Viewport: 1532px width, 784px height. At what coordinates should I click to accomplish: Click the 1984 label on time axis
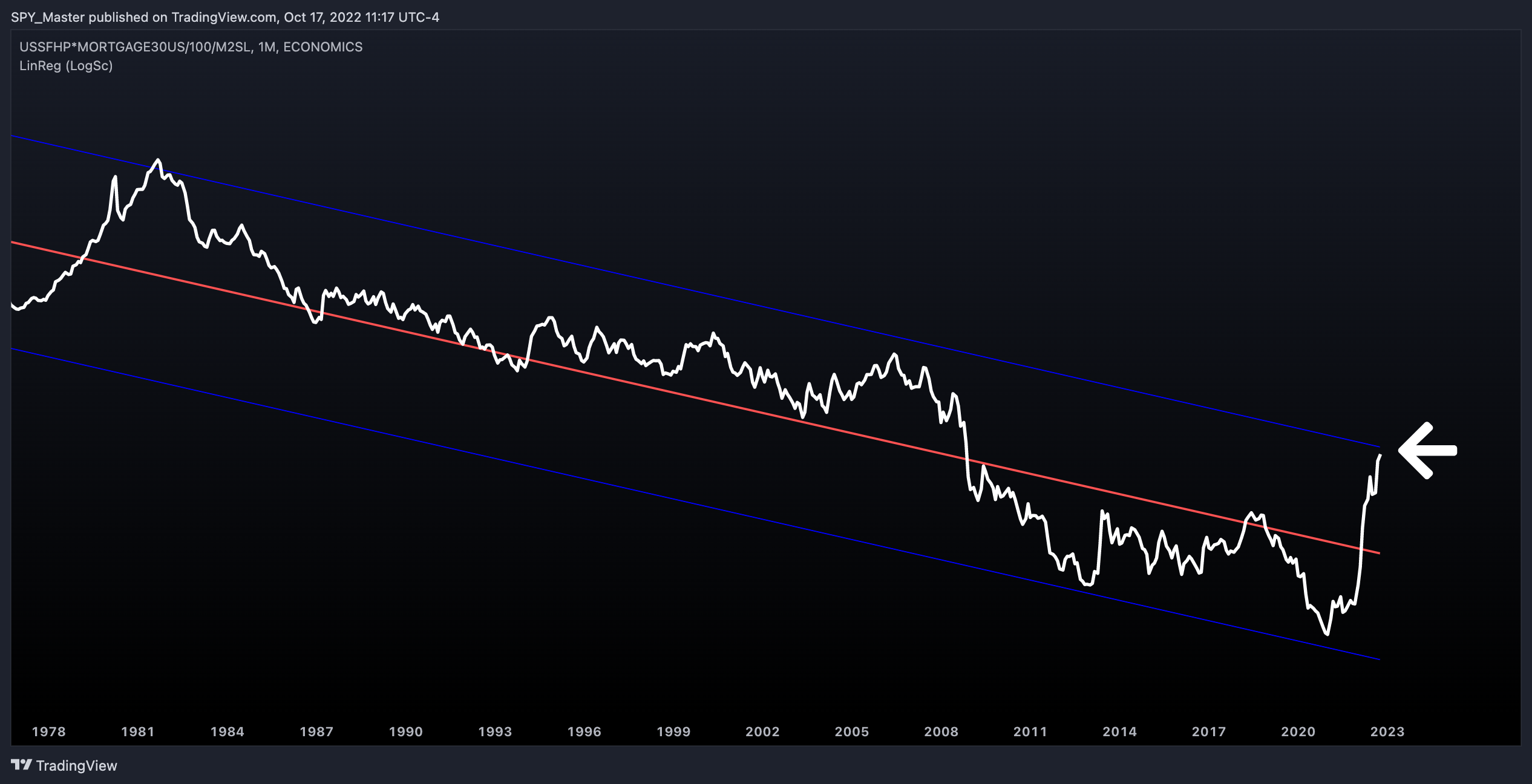[228, 732]
